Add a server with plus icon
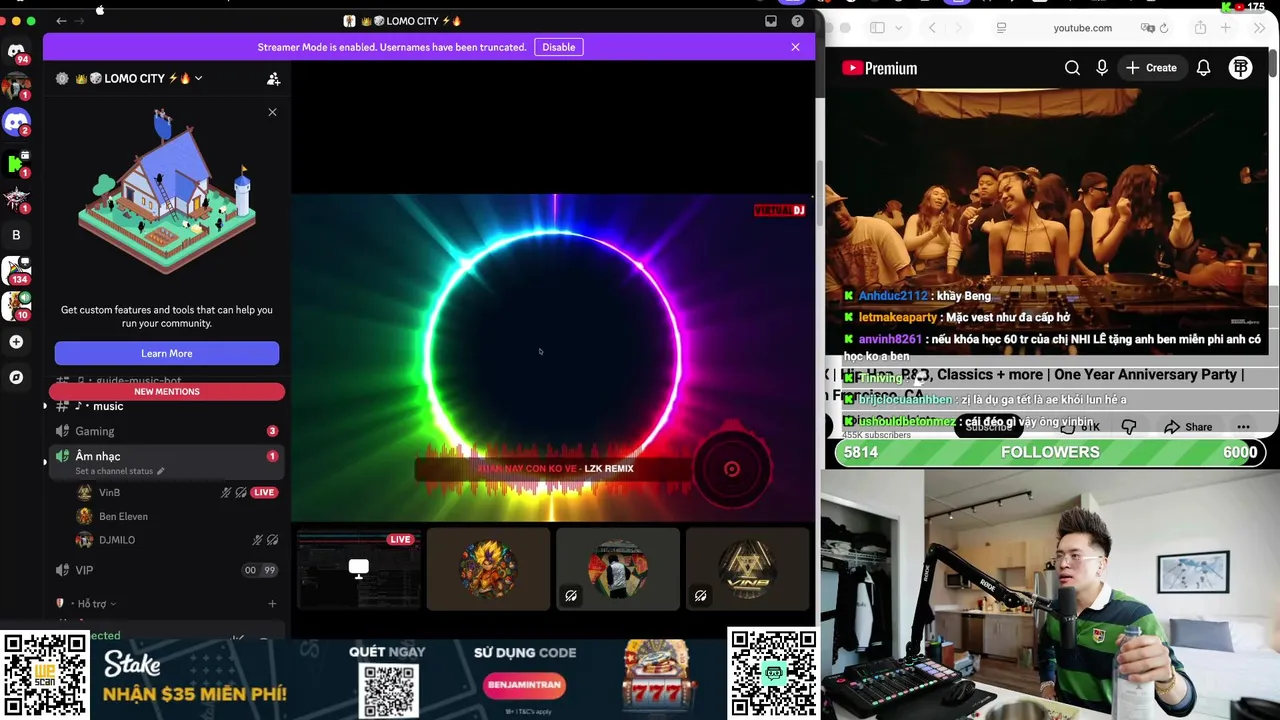This screenshot has width=1280, height=720. pyautogui.click(x=16, y=342)
